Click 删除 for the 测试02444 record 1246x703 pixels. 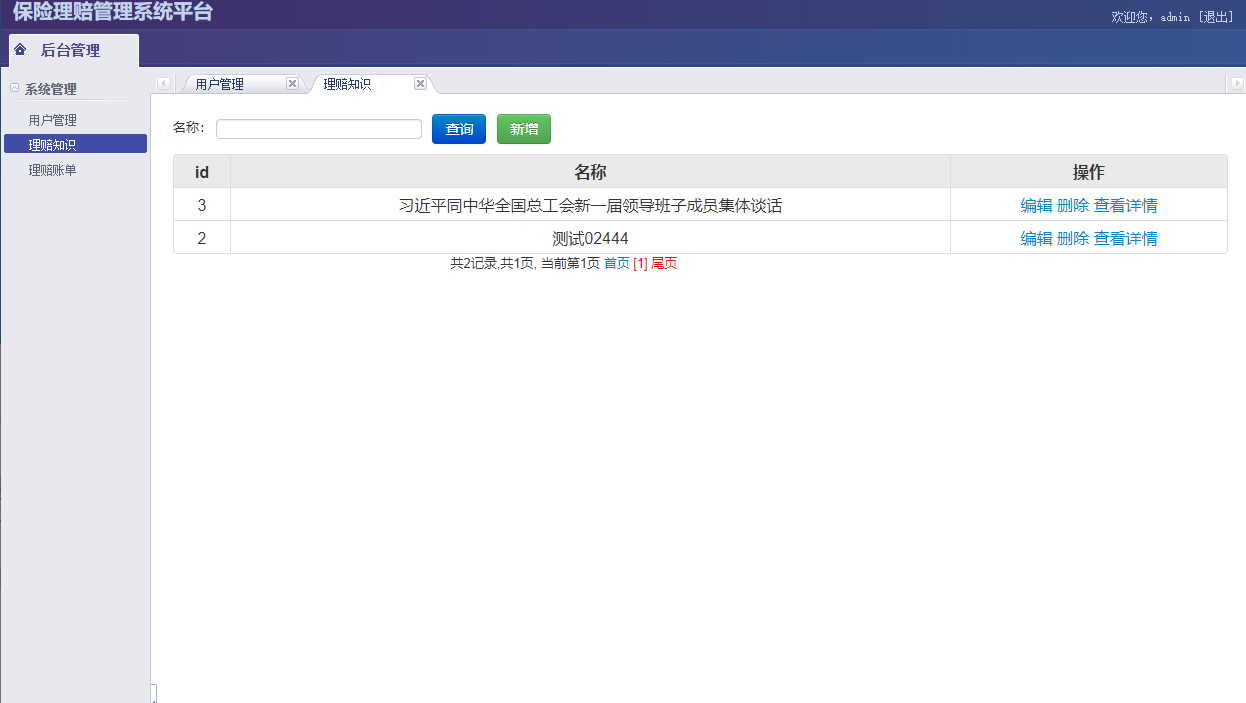click(x=1070, y=238)
